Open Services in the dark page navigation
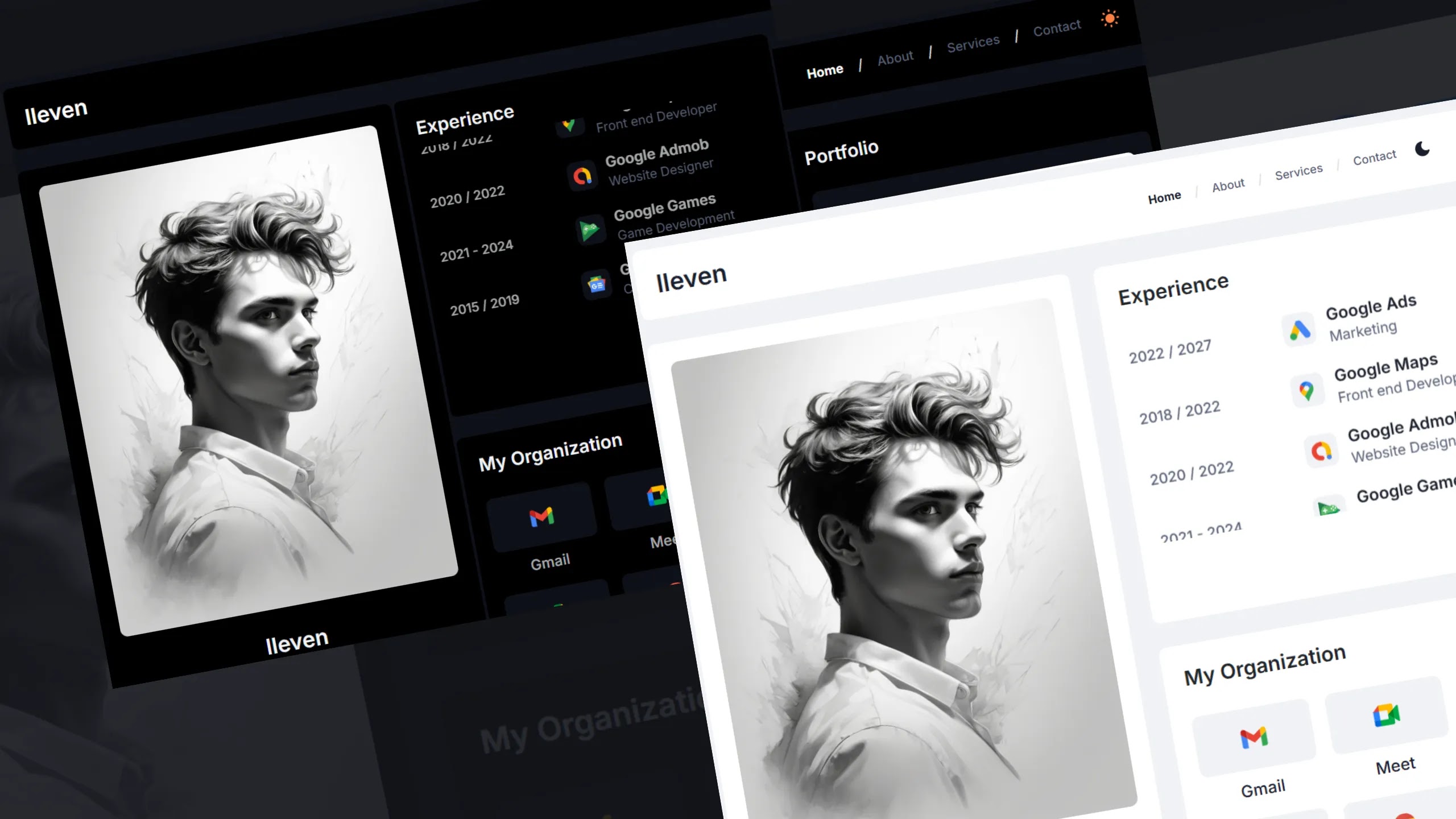This screenshot has height=819, width=1456. (973, 43)
